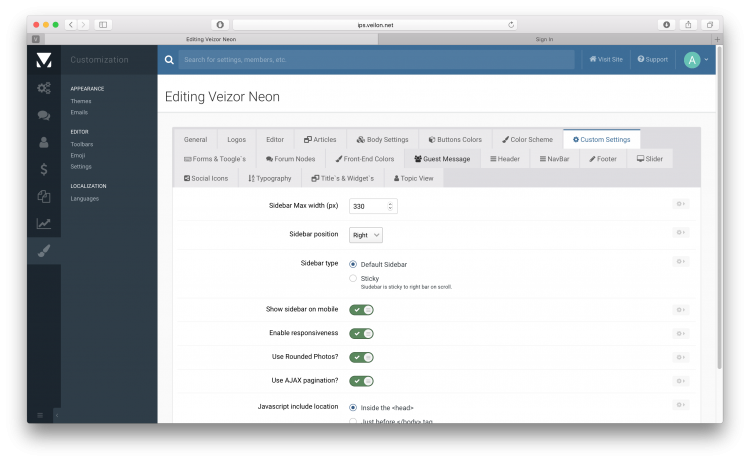Switch to the Logos tab
The image size is (750, 462).
(x=236, y=140)
